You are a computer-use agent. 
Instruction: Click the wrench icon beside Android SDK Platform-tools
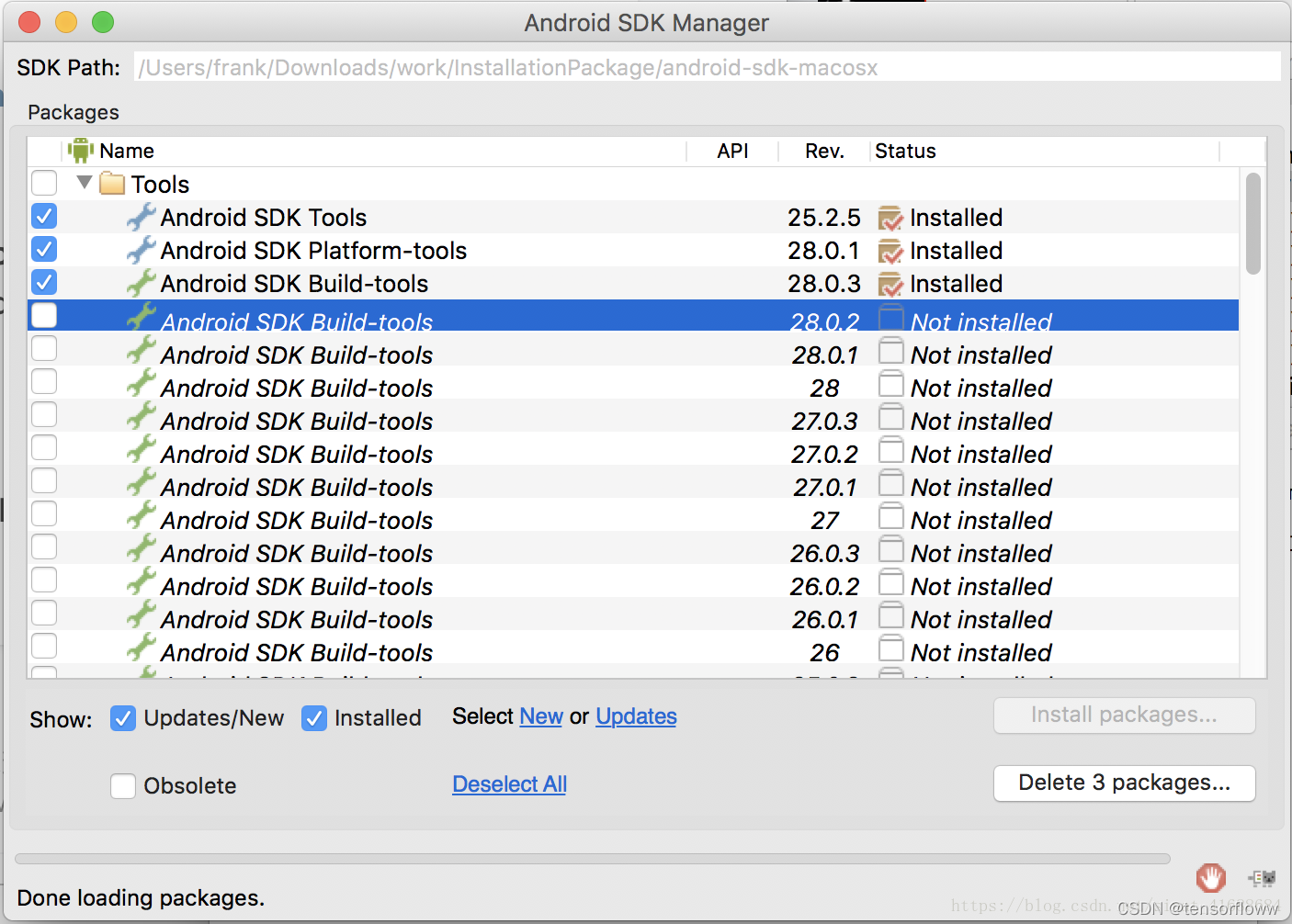(x=142, y=250)
